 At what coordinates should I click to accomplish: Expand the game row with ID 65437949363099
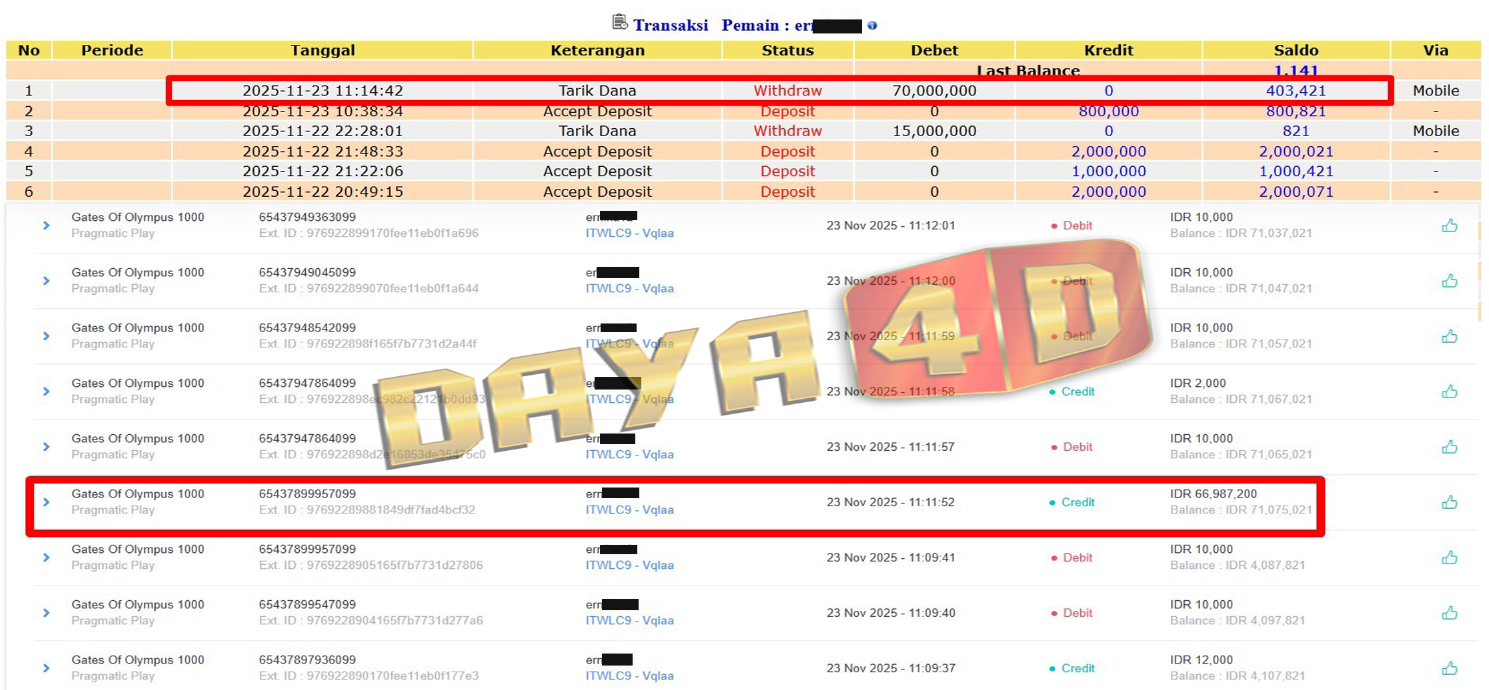click(x=46, y=226)
